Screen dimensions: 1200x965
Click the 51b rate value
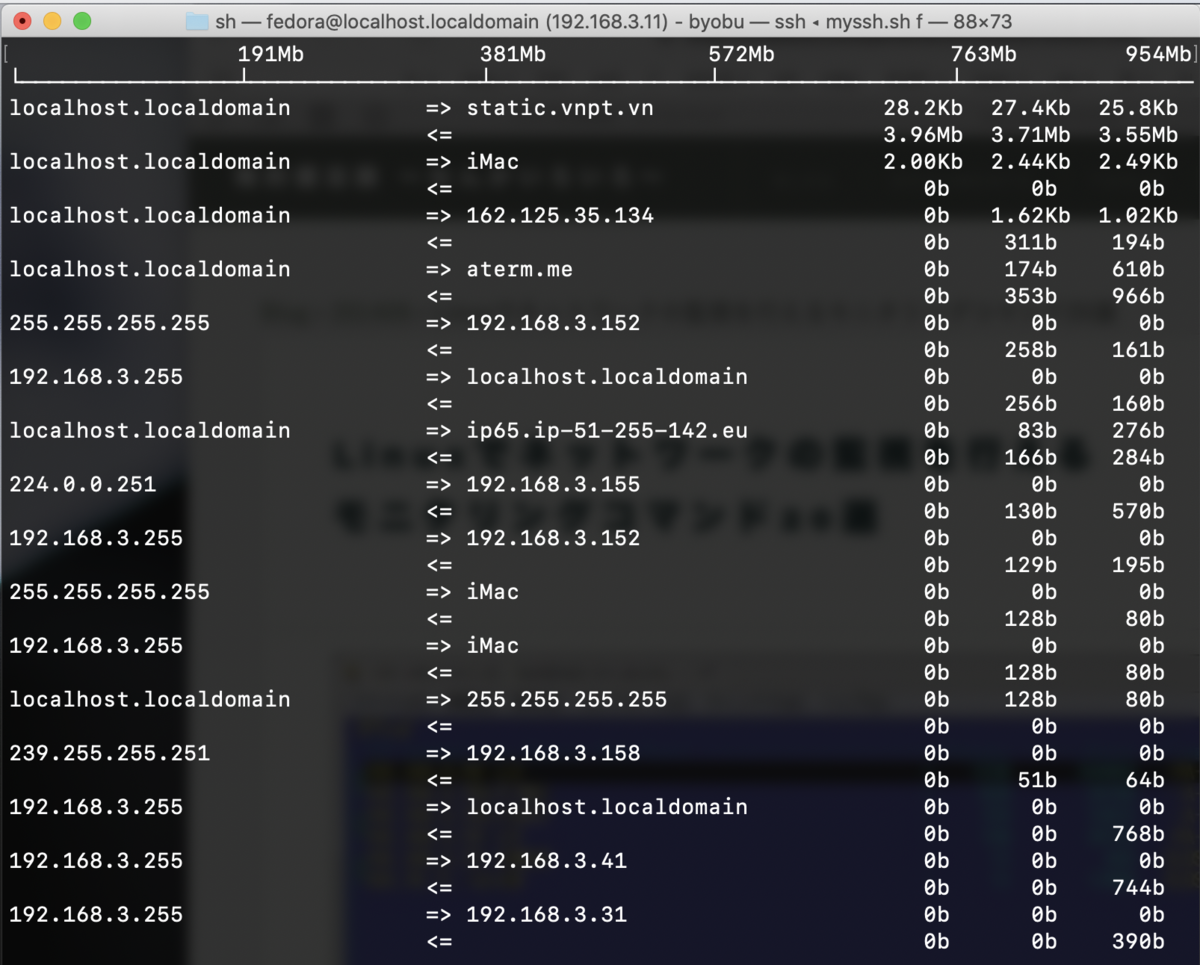point(1037,780)
